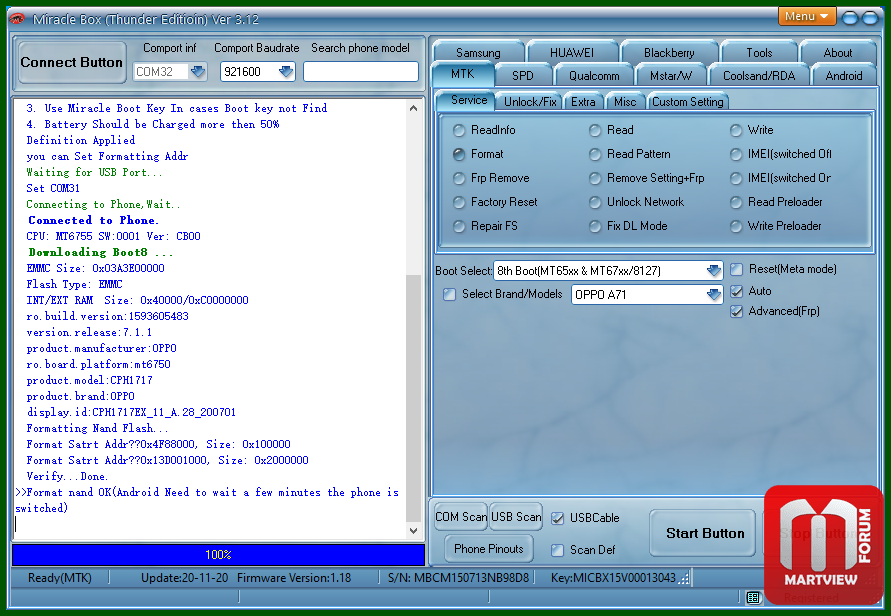Choose the Unlock Network radio button

(x=595, y=202)
